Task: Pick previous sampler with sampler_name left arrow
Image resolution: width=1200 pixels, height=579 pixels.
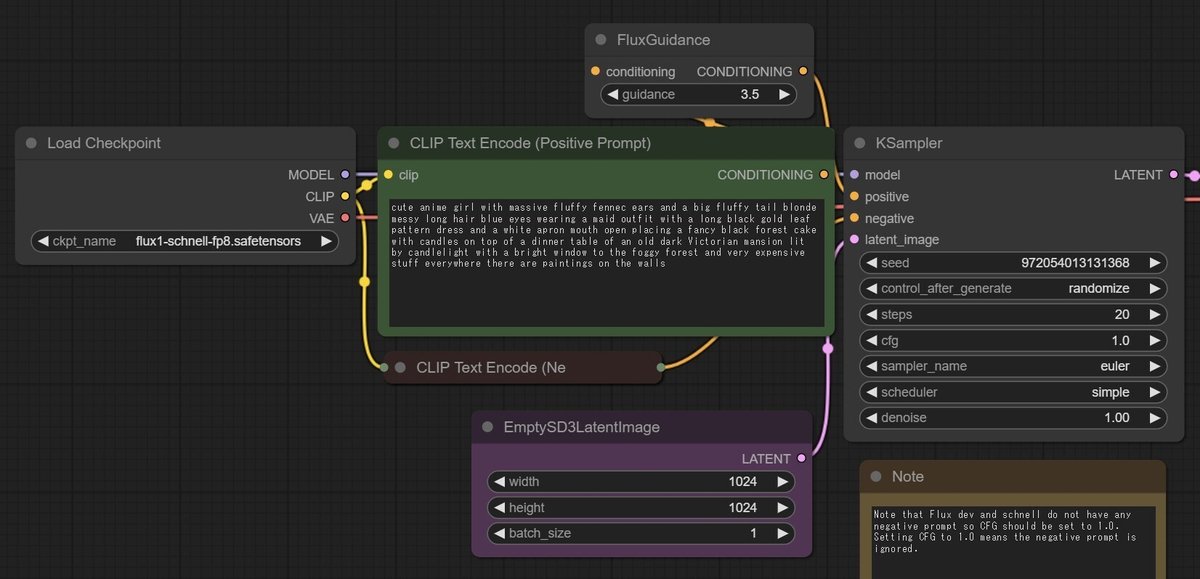Action: click(x=871, y=366)
